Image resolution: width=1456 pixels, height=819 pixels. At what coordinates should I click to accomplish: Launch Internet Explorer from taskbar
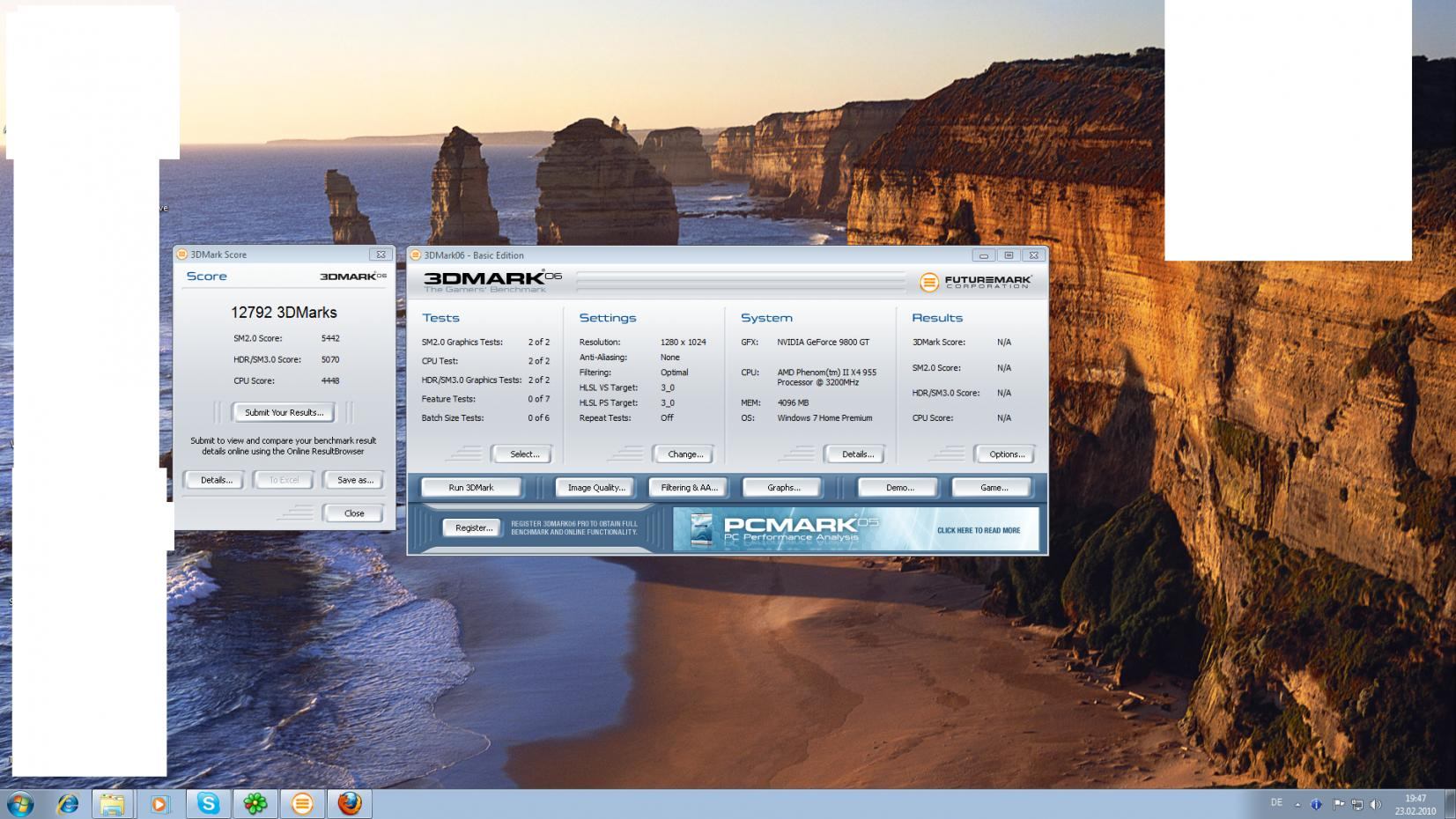(68, 804)
